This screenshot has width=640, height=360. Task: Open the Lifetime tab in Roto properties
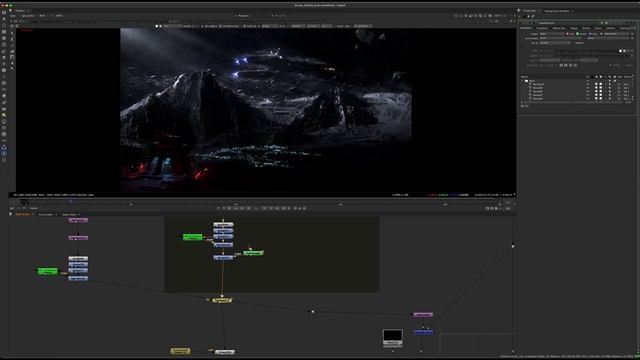pyautogui.click(x=611, y=28)
